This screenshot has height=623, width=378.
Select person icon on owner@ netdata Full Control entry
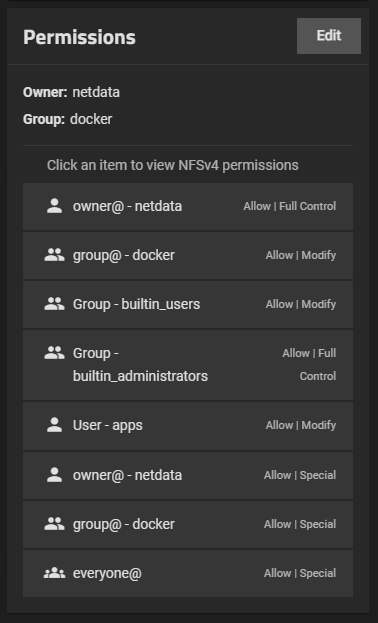(54, 206)
